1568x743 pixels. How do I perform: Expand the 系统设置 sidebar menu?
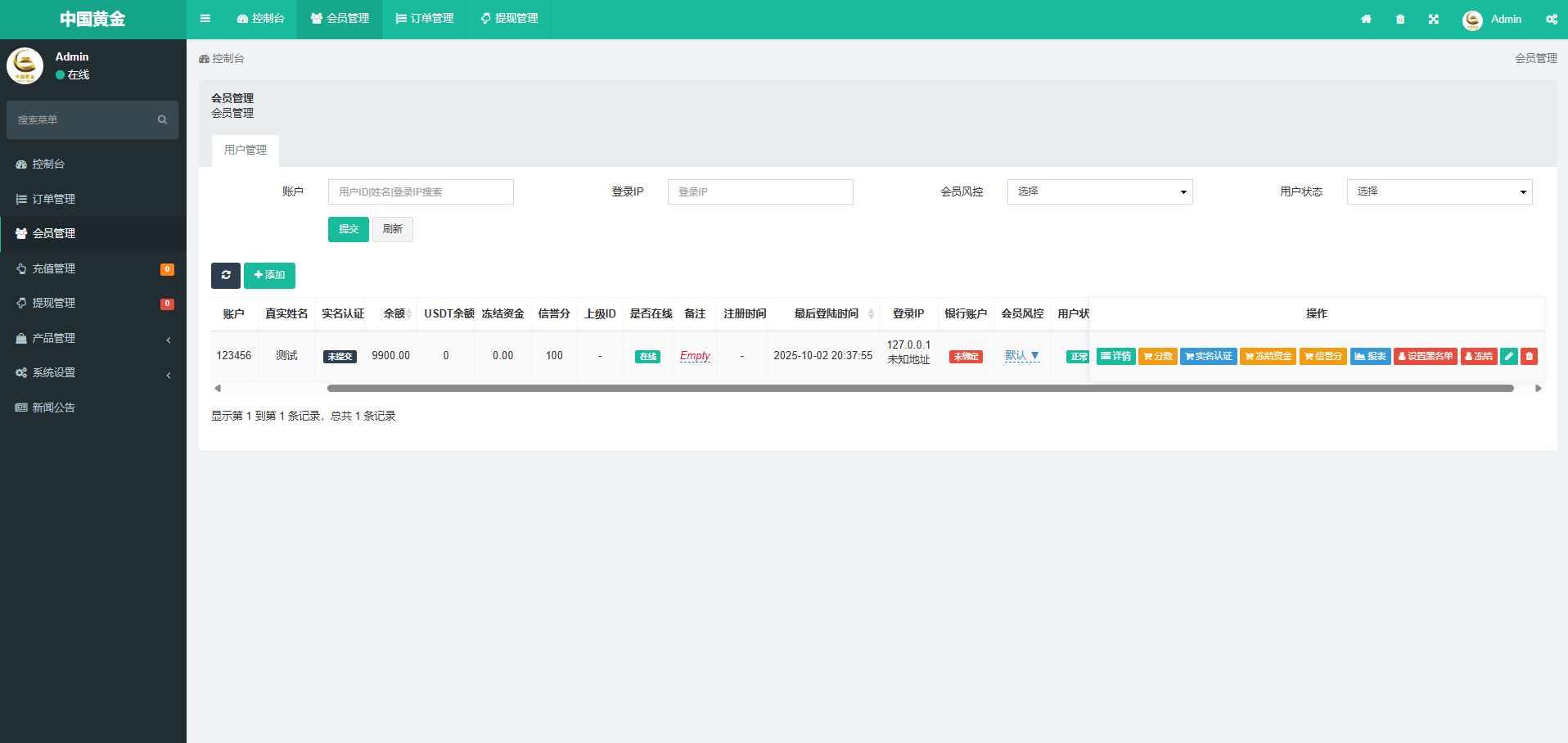(x=92, y=373)
